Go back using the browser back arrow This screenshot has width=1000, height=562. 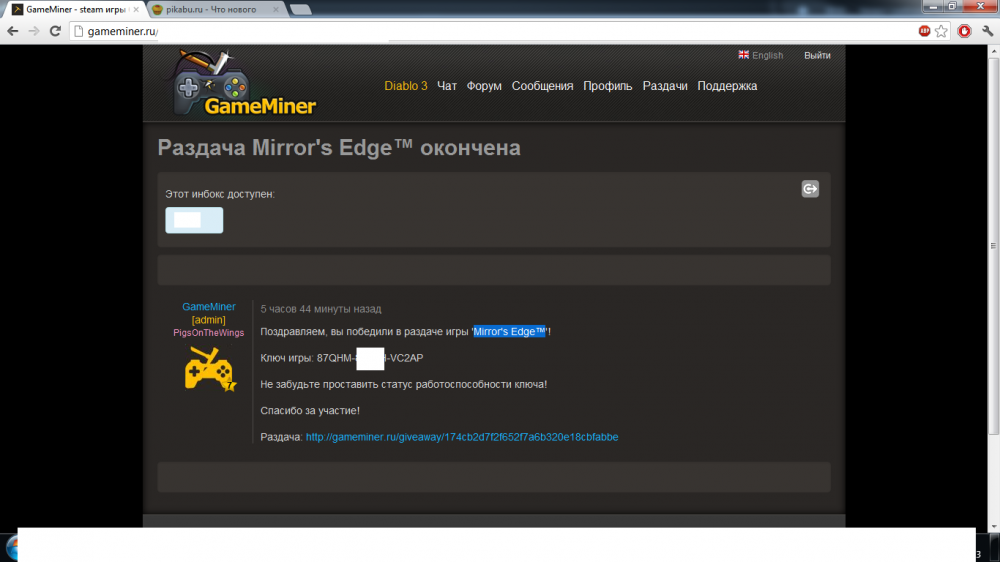pyautogui.click(x=13, y=31)
